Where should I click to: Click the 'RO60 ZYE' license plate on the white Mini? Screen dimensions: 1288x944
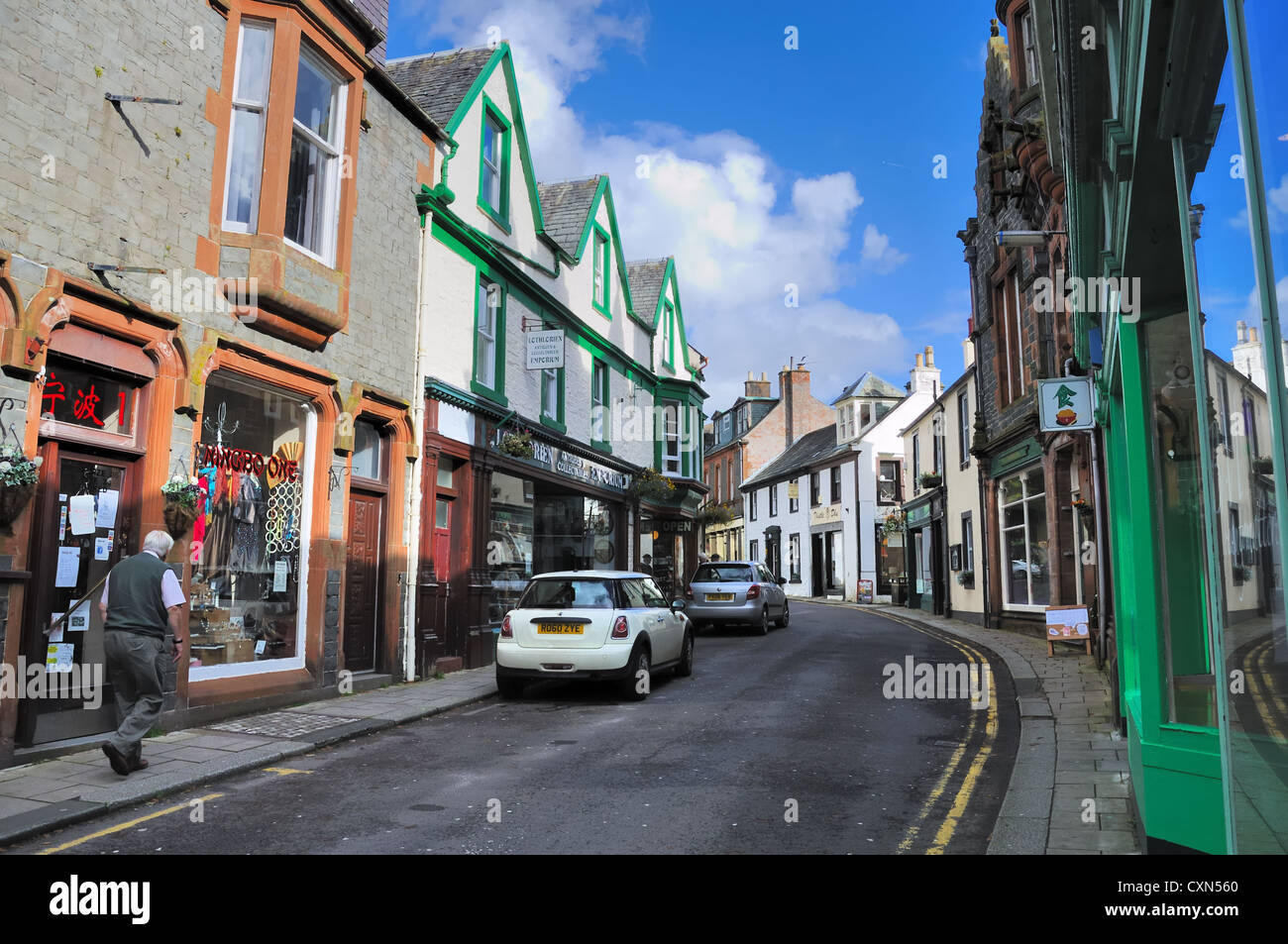560,628
